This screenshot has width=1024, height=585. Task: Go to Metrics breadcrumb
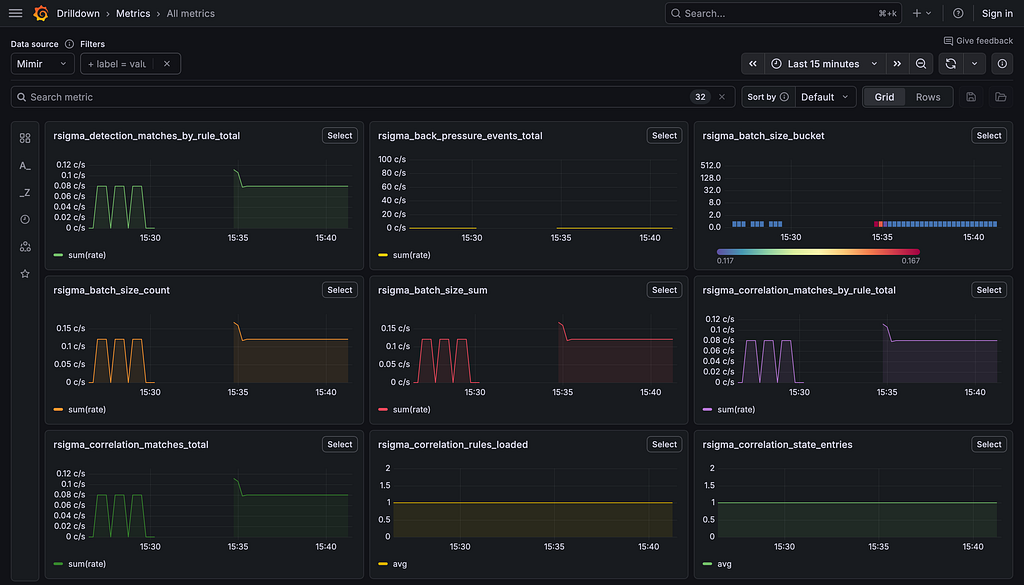[x=133, y=13]
